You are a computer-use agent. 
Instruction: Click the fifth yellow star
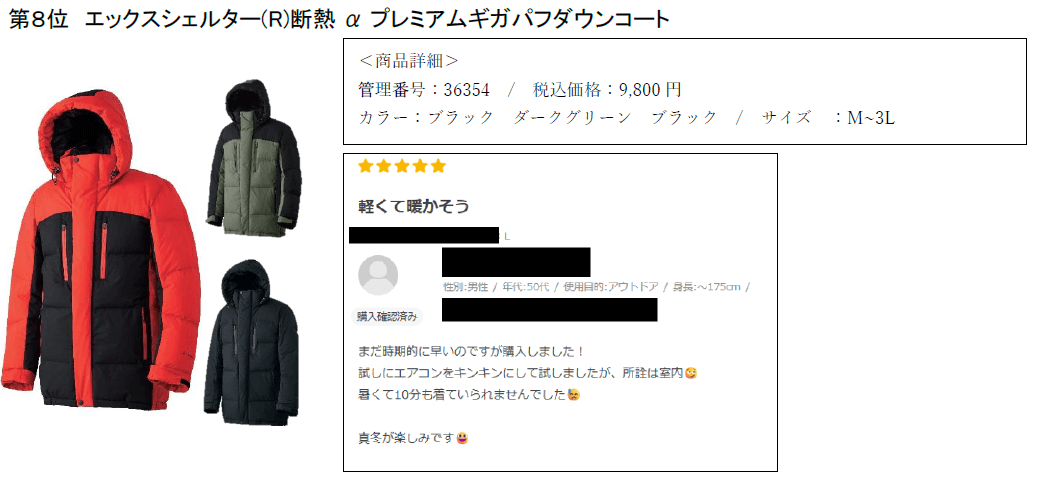(x=438, y=166)
